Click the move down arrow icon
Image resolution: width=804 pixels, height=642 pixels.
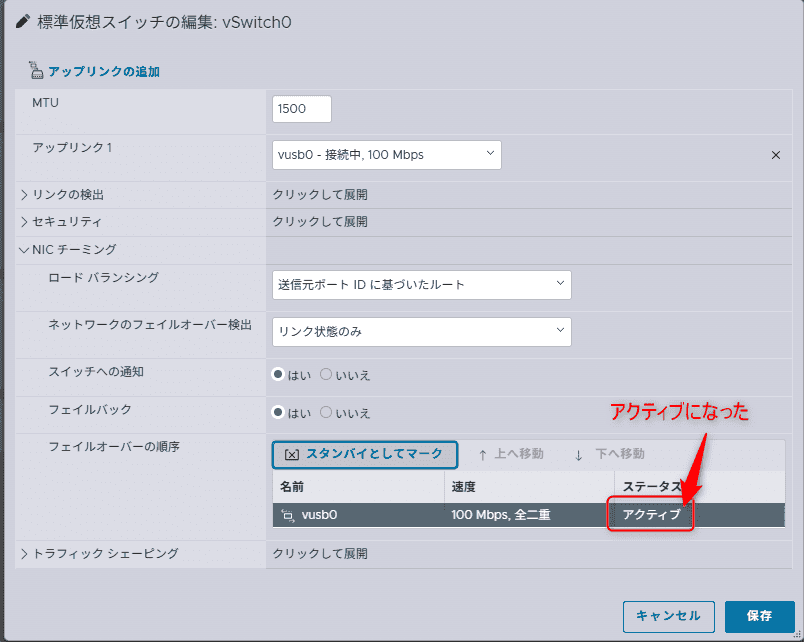pyautogui.click(x=578, y=455)
